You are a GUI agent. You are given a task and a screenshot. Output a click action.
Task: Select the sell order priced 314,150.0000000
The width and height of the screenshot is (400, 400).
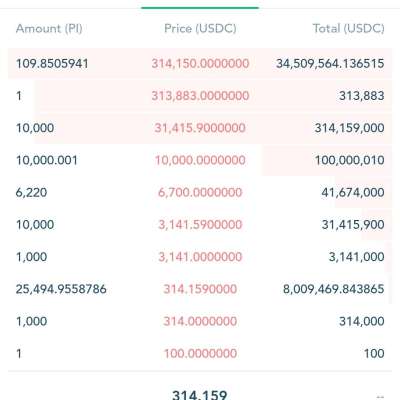tap(200, 63)
